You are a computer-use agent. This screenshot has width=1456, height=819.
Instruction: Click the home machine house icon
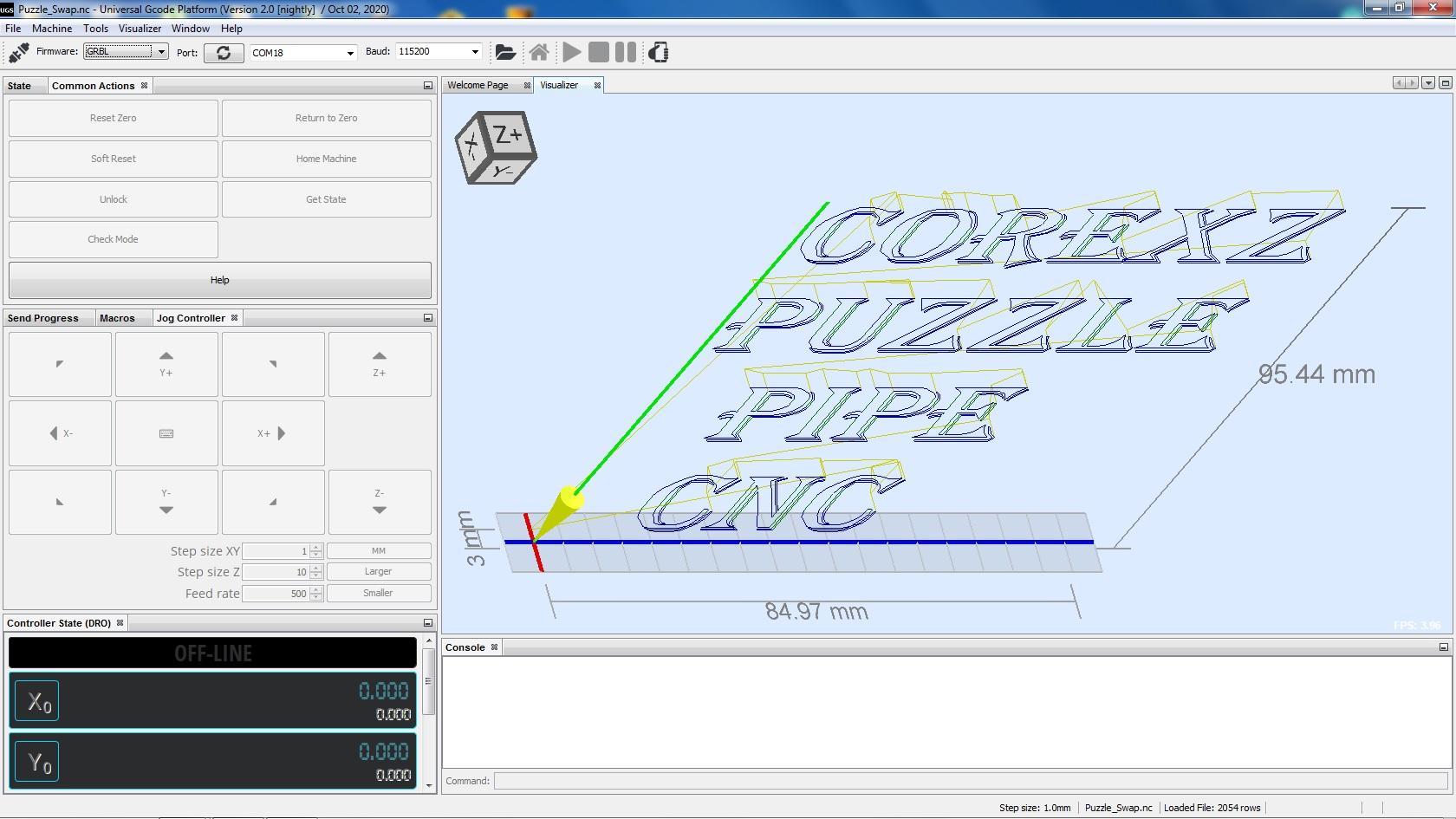pos(539,53)
